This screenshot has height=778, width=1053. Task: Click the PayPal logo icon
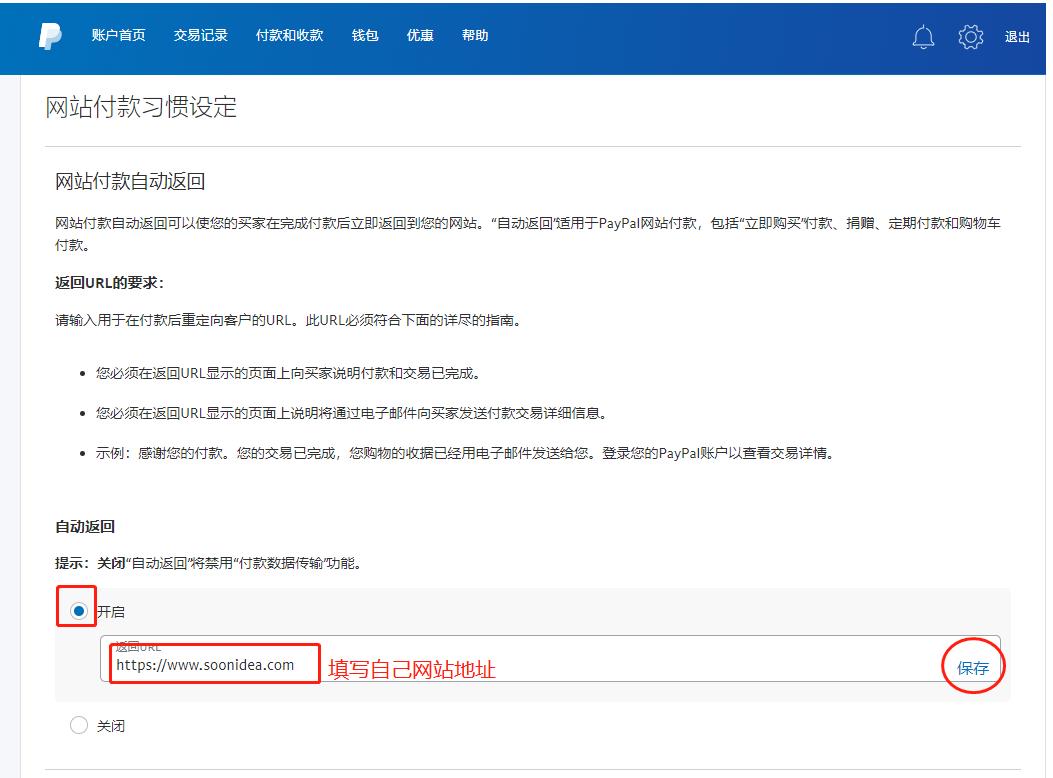tap(50, 36)
